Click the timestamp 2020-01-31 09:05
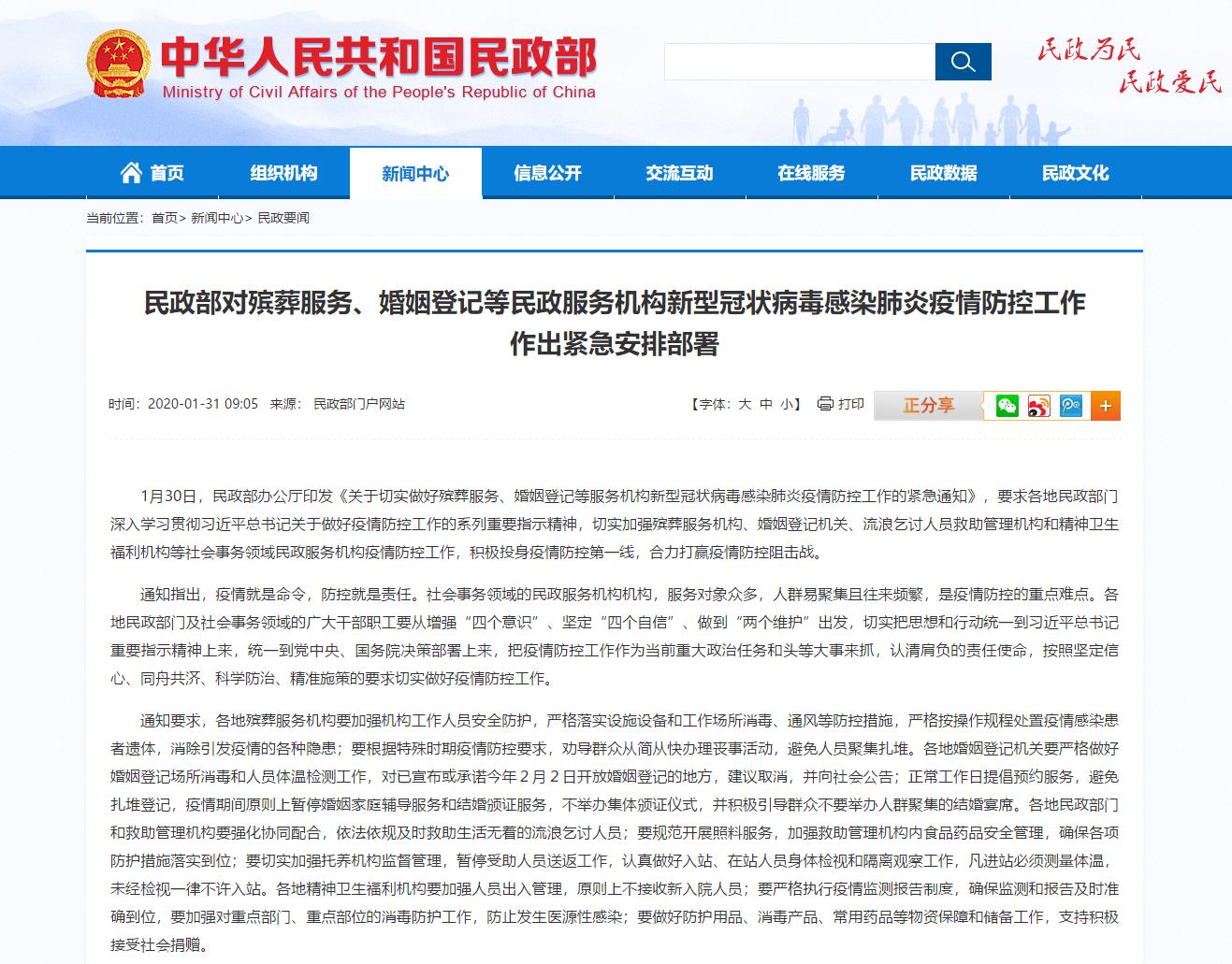This screenshot has height=964, width=1232. coord(203,404)
